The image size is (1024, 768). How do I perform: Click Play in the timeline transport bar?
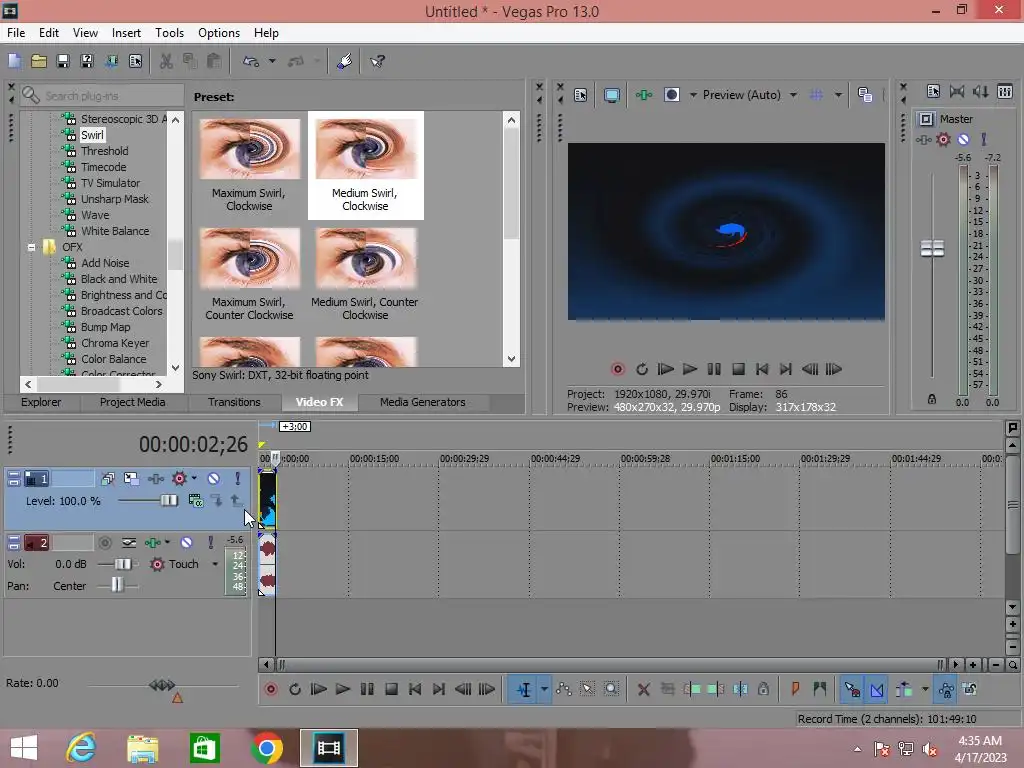click(x=342, y=689)
